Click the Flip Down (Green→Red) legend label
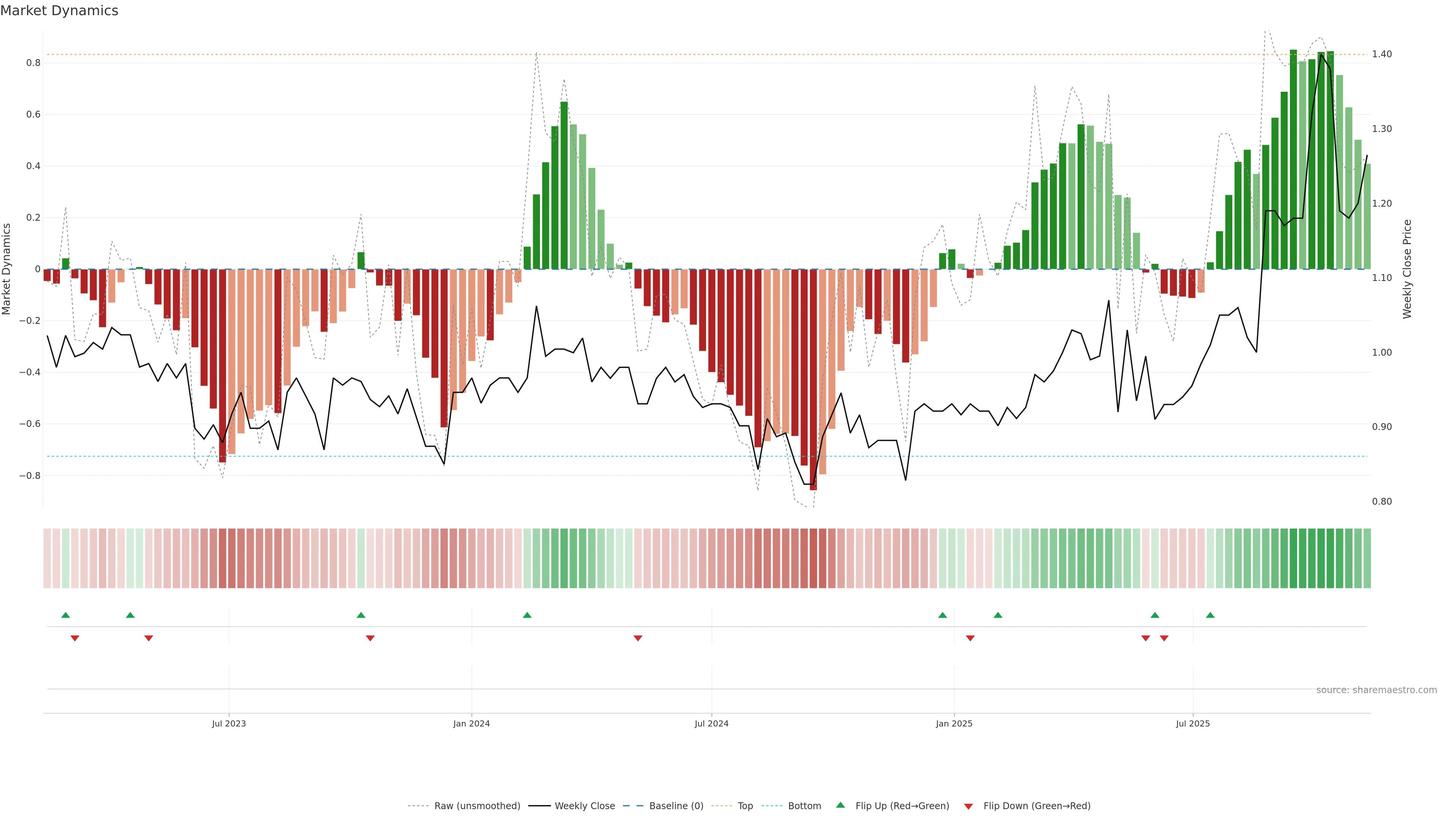 [x=1037, y=806]
